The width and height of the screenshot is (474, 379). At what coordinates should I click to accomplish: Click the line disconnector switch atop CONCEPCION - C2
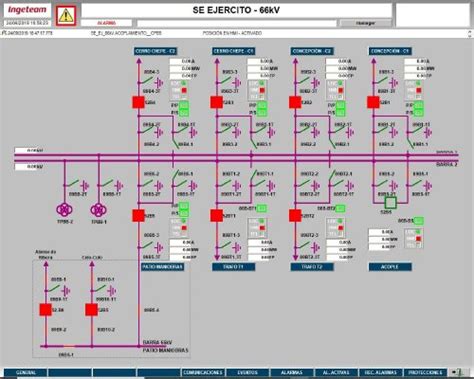click(303, 81)
